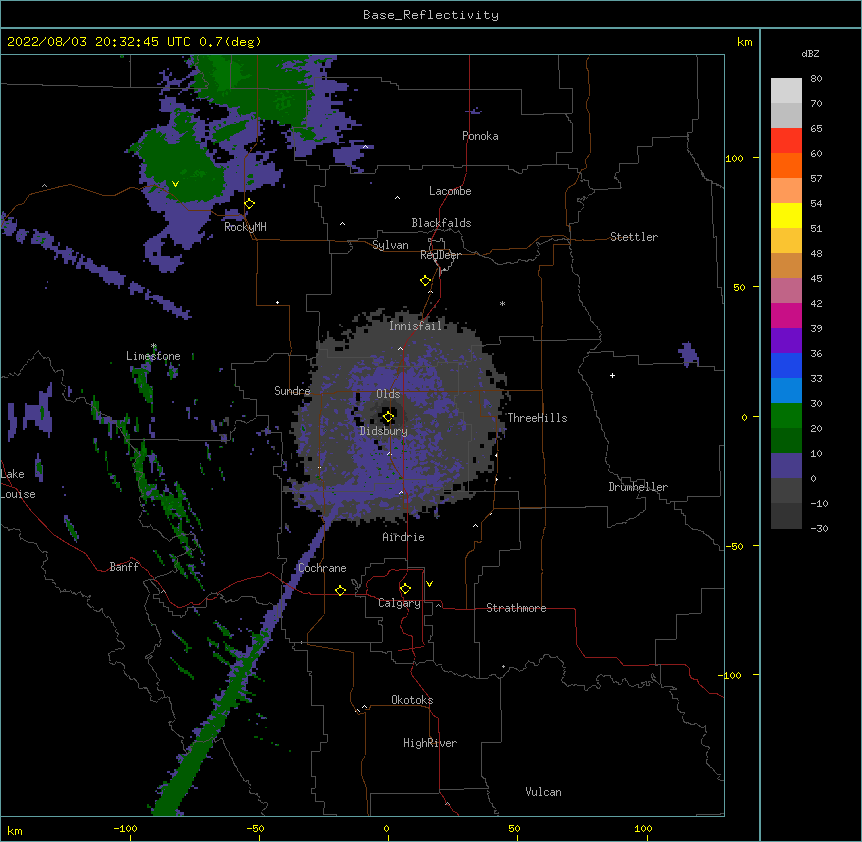The image size is (862, 842).
Task: Click the Blackfalds label
Action: click(441, 223)
